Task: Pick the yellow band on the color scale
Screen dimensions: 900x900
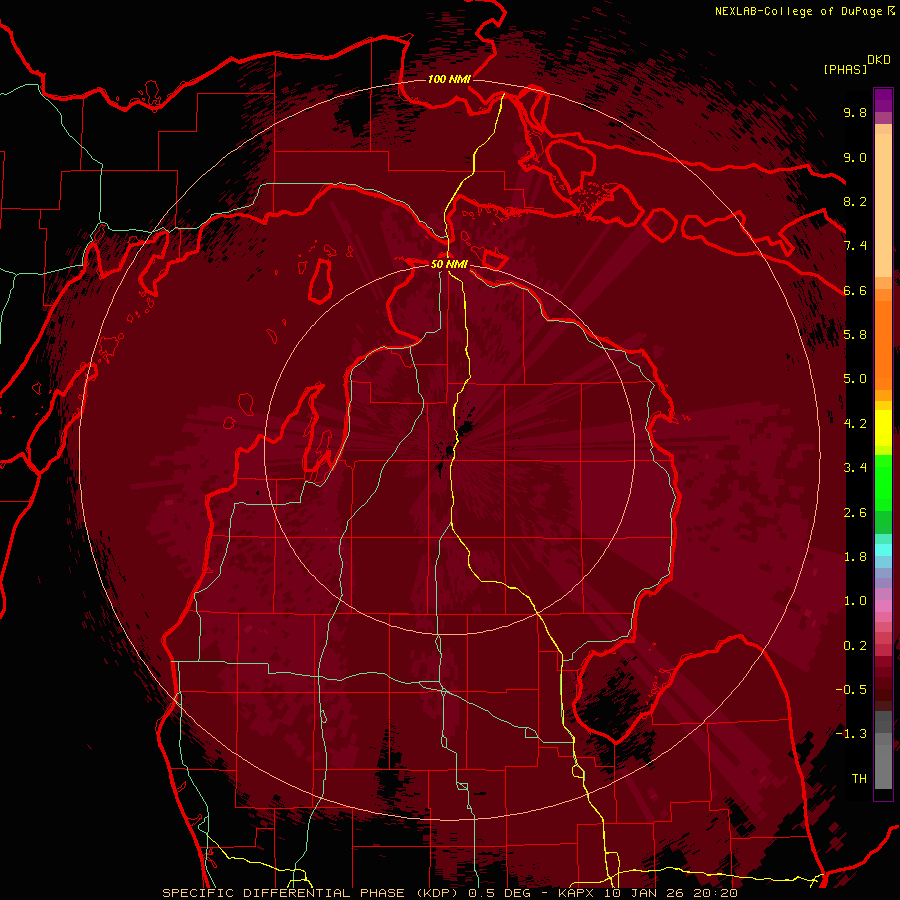Action: [883, 428]
